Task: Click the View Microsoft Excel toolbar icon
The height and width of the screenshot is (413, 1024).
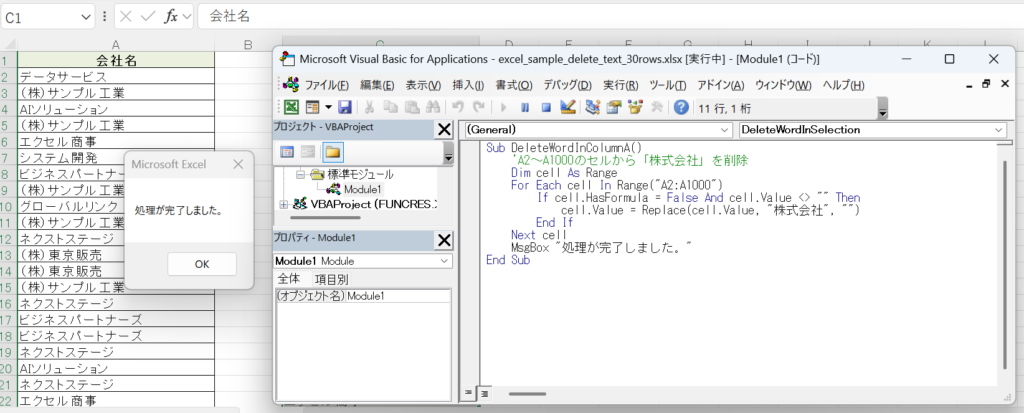Action: pyautogui.click(x=290, y=107)
